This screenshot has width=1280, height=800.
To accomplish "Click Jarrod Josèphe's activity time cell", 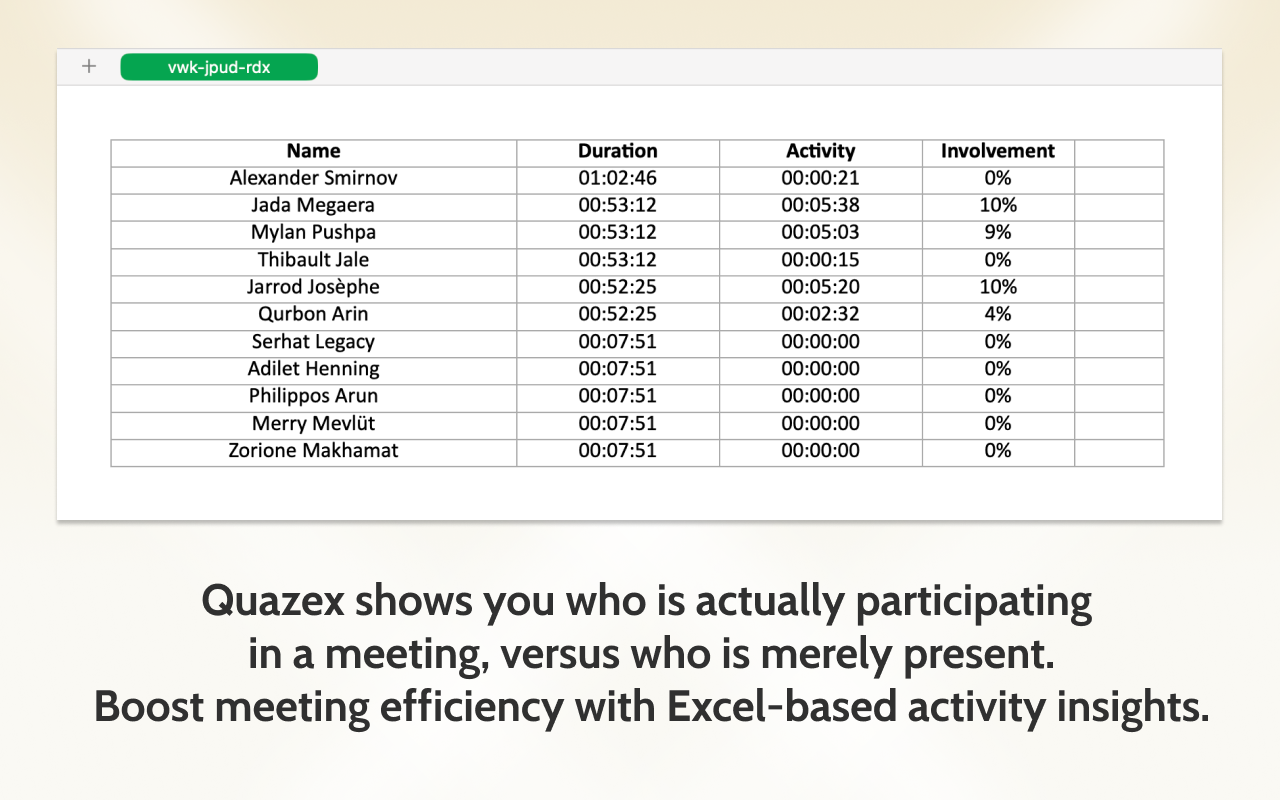I will [820, 287].
